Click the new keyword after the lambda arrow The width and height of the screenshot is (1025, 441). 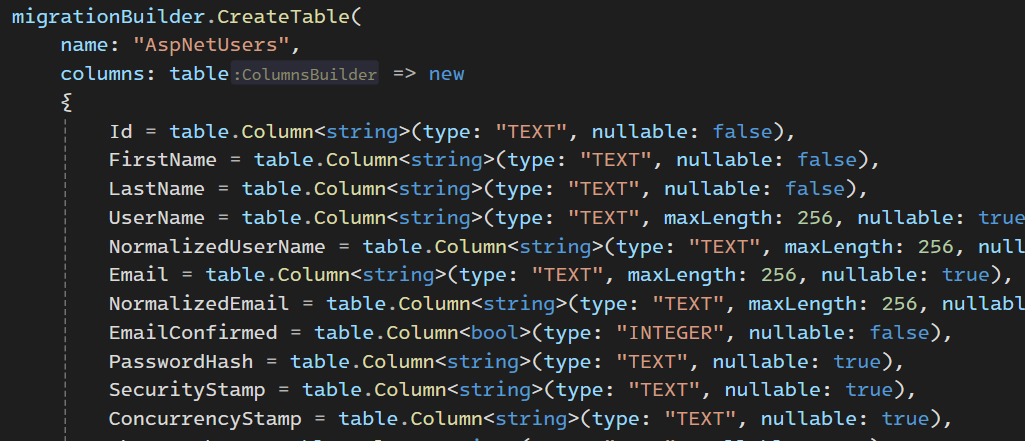coord(446,74)
